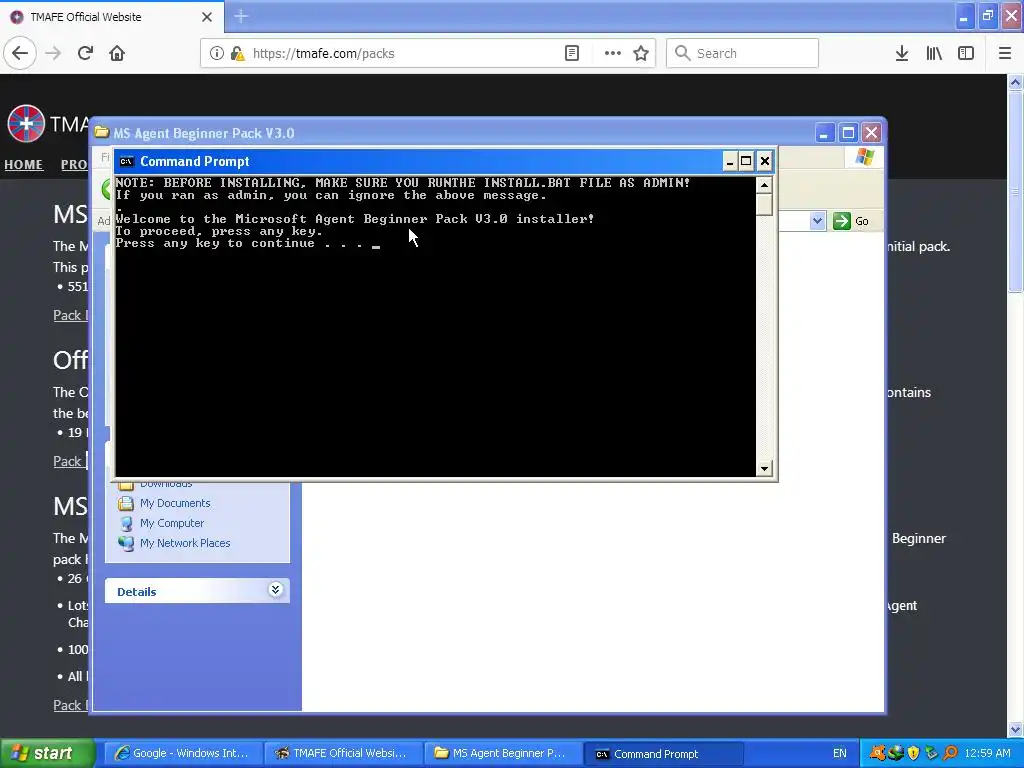Reload the TMAFE page

coord(85,53)
